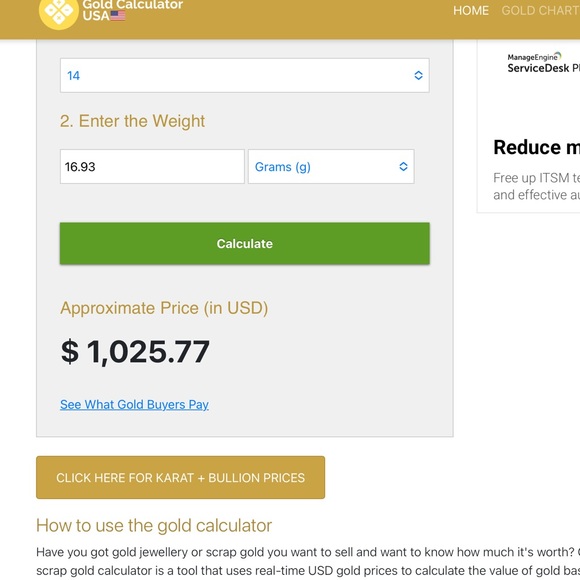Open the See What Gold Buyers Pay link
The height and width of the screenshot is (580, 580).
[x=134, y=404]
